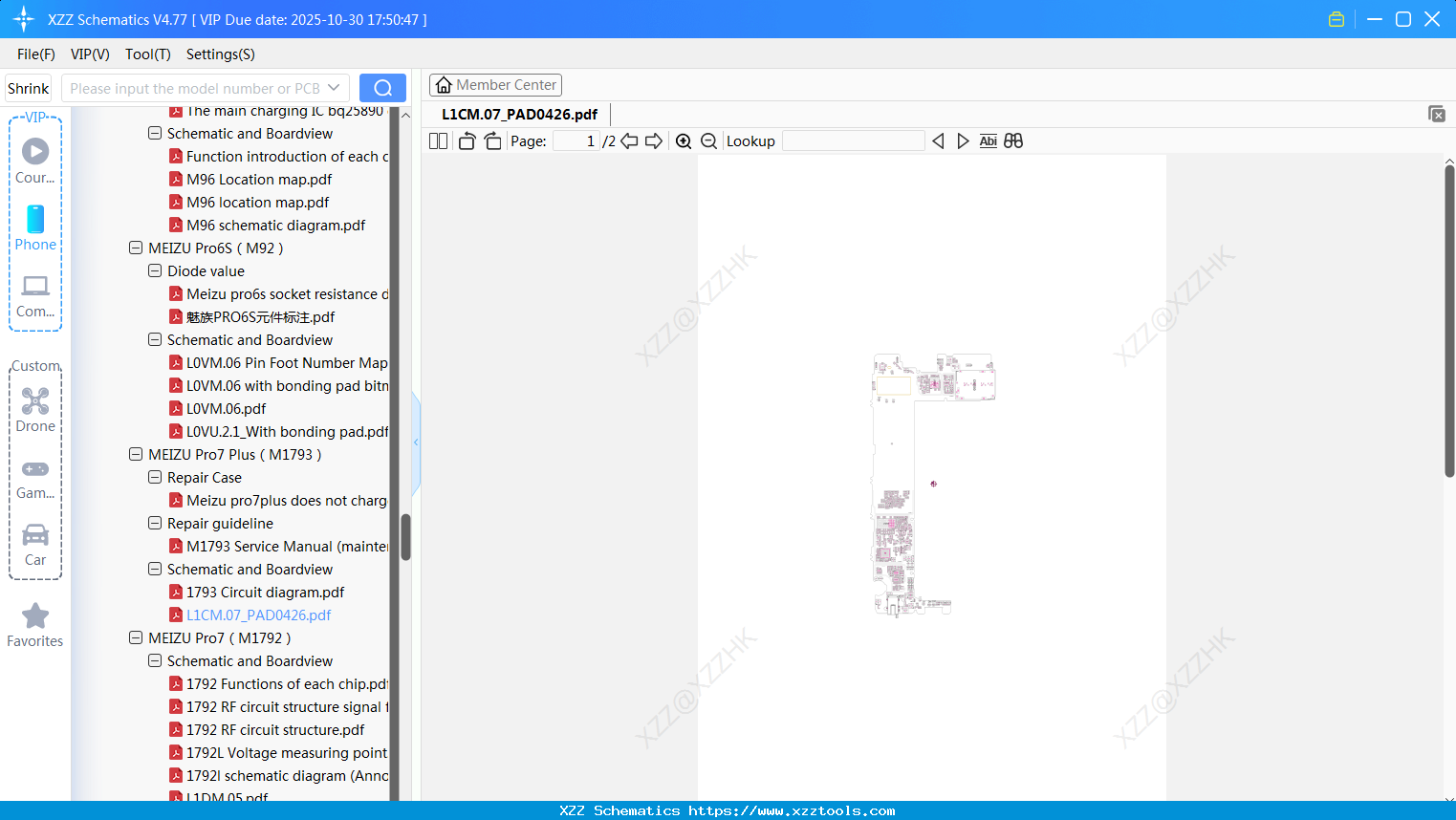The width and height of the screenshot is (1456, 820).
Task: Open Member Center home button
Action: coord(495,85)
